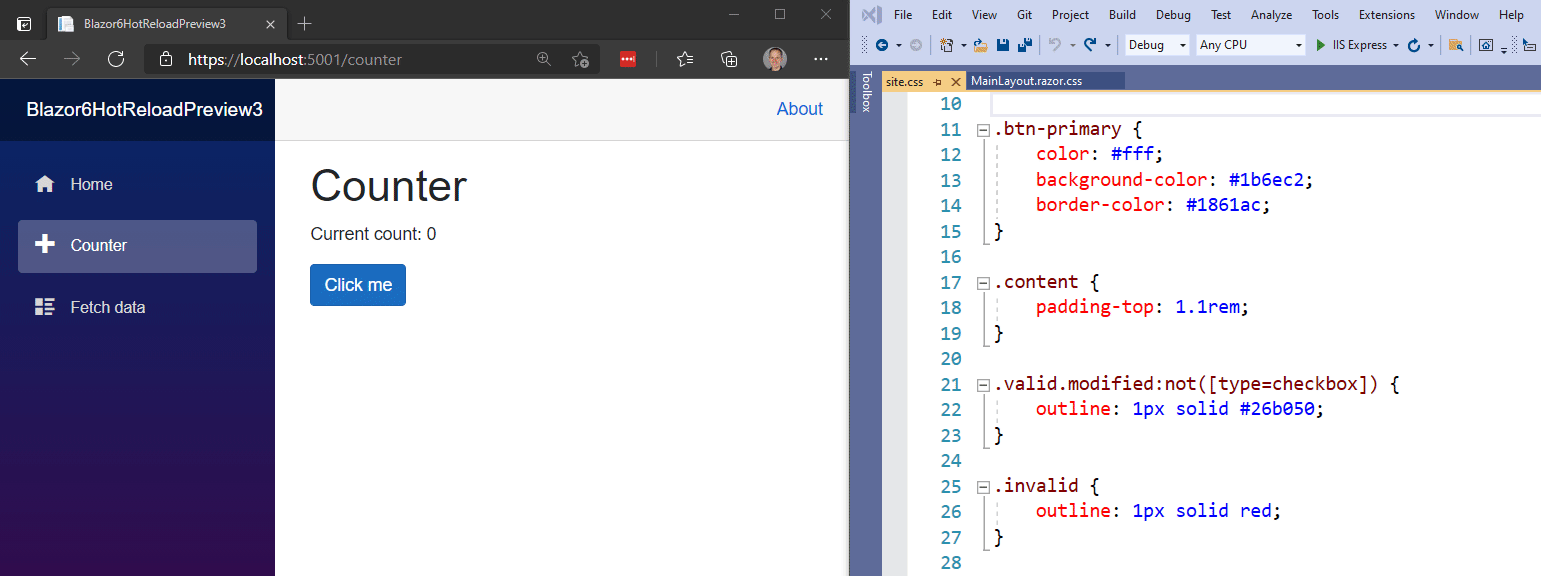
Task: Click Visual Studio Navigate Backward arrow icon
Action: (882, 45)
